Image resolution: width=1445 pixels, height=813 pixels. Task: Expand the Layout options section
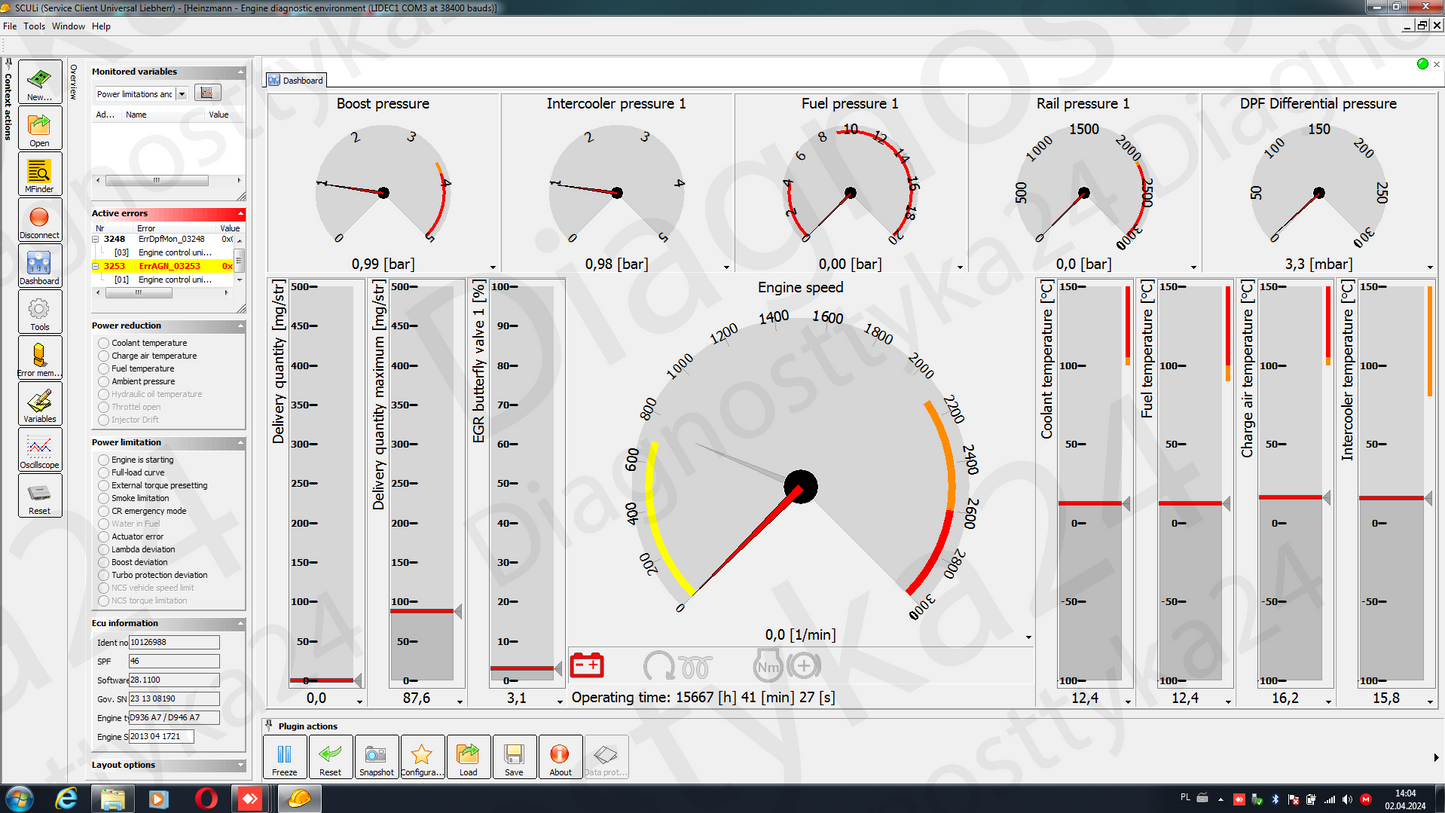coord(240,765)
